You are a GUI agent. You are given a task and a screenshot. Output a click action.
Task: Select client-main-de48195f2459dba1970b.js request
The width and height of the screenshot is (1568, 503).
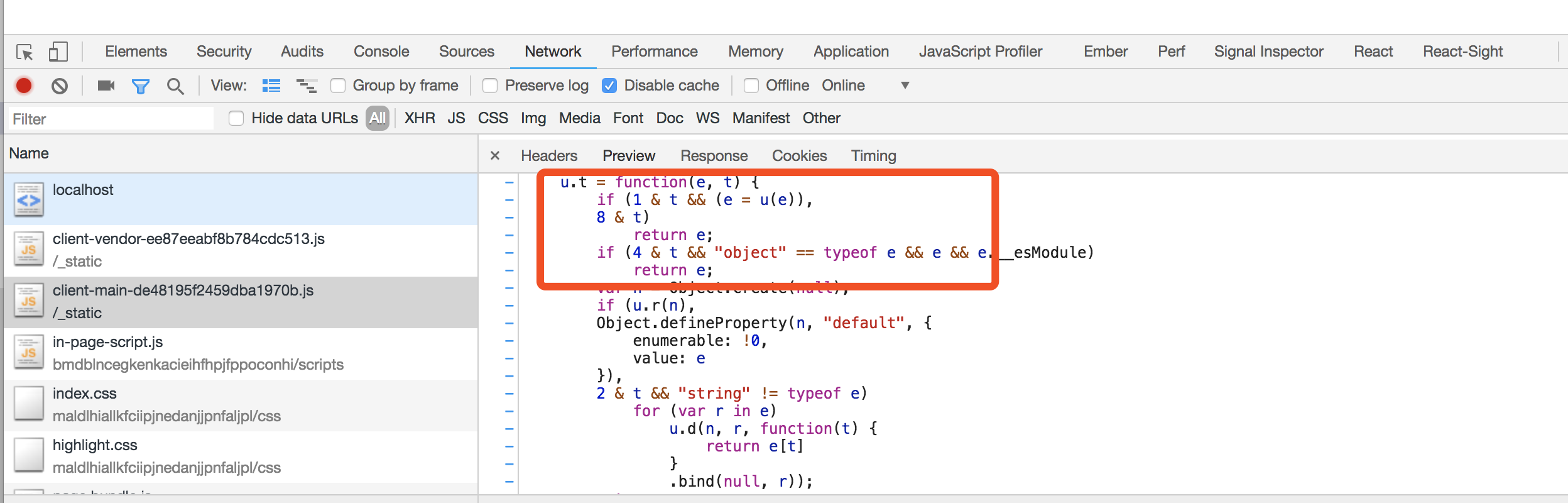241,302
